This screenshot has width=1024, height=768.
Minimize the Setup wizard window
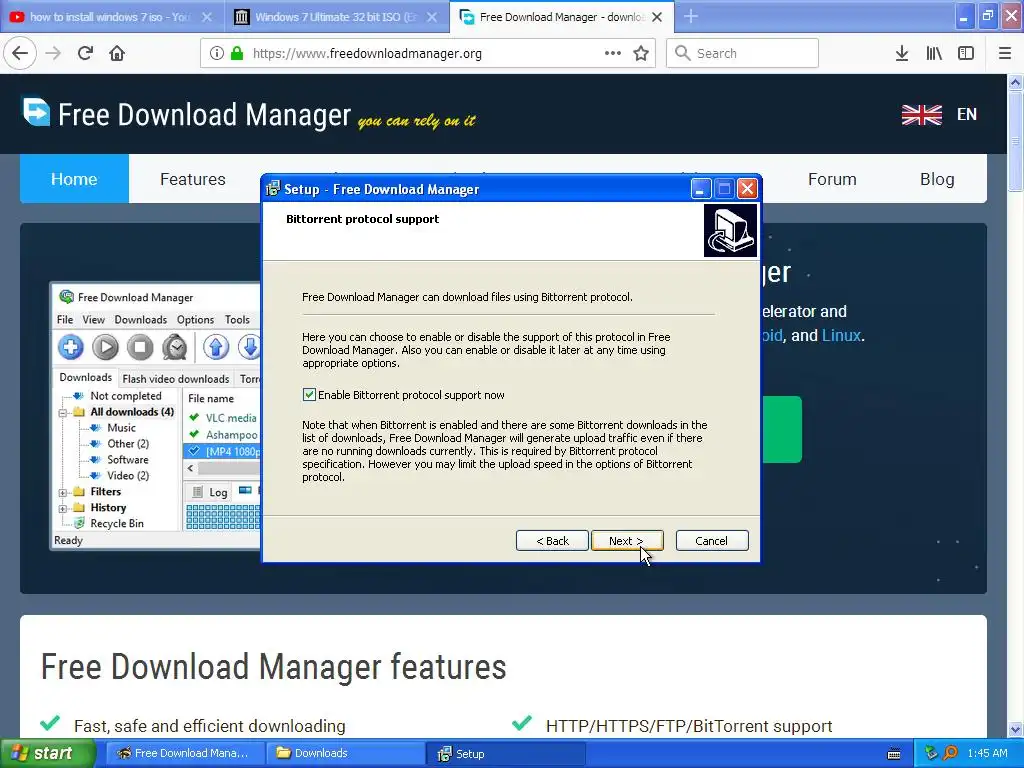pyautogui.click(x=700, y=189)
